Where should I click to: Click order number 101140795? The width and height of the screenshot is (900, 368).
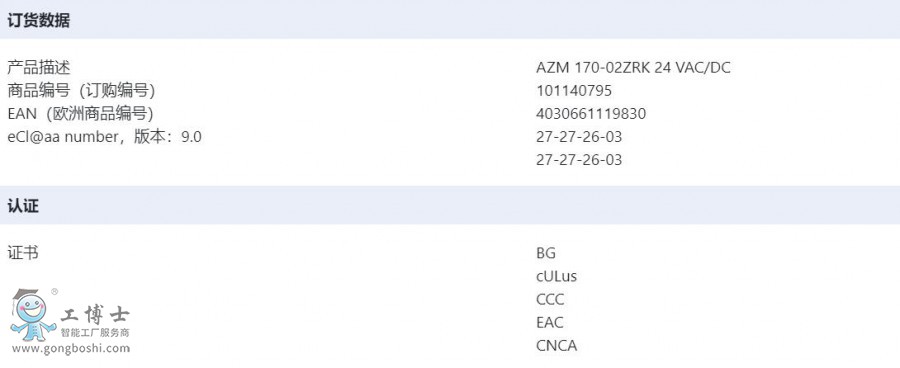point(574,91)
